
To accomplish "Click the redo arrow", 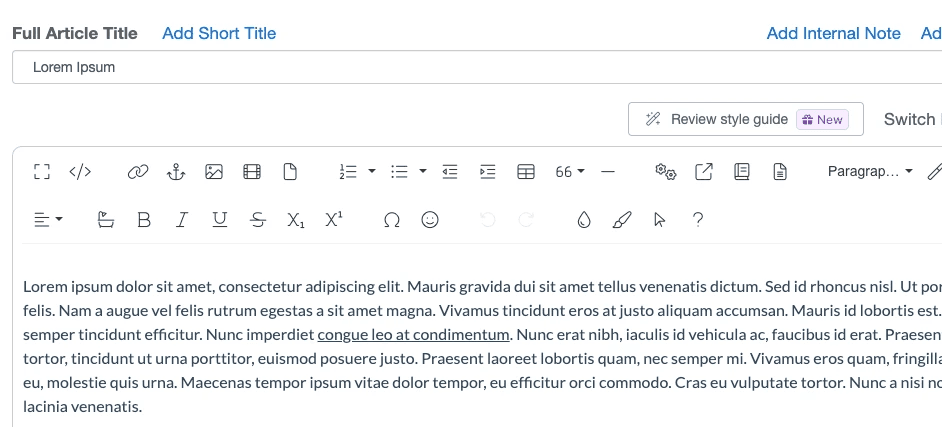I will tap(526, 220).
